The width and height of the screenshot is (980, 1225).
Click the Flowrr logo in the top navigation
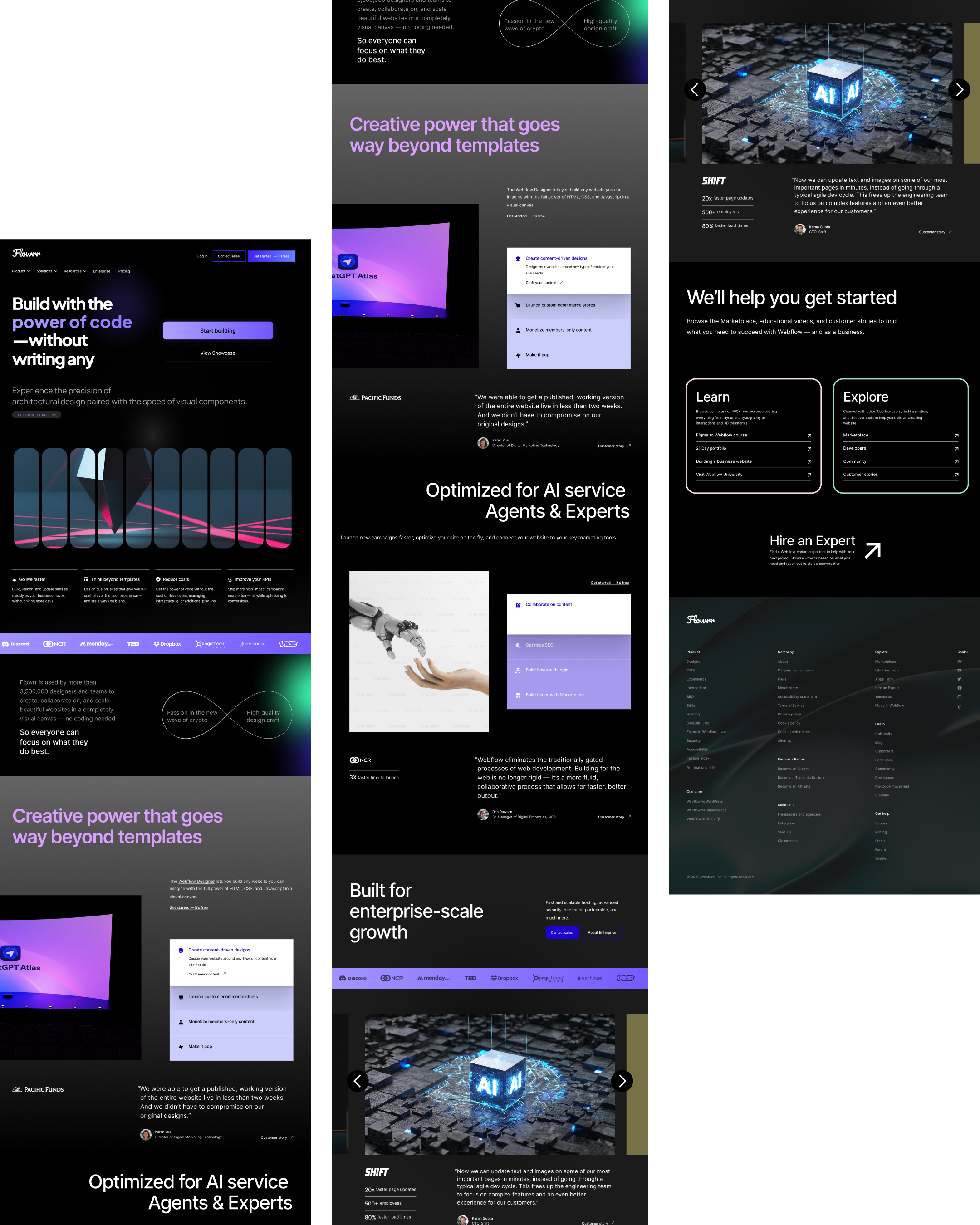pos(27,253)
